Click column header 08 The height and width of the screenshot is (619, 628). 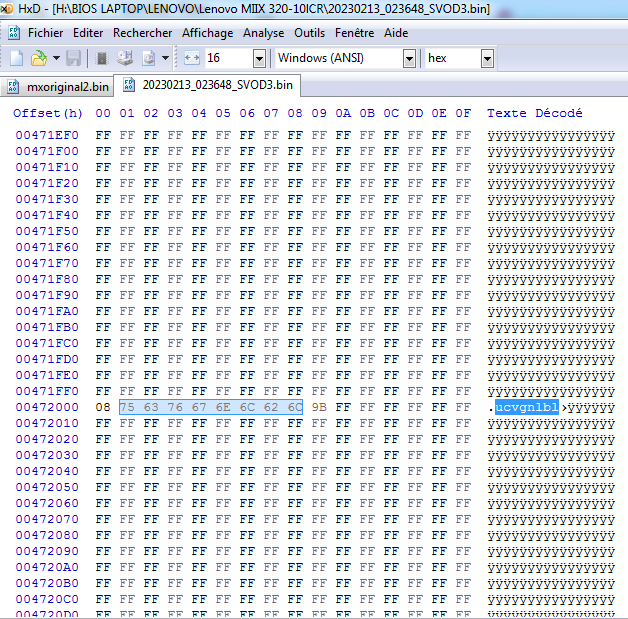tap(295, 113)
